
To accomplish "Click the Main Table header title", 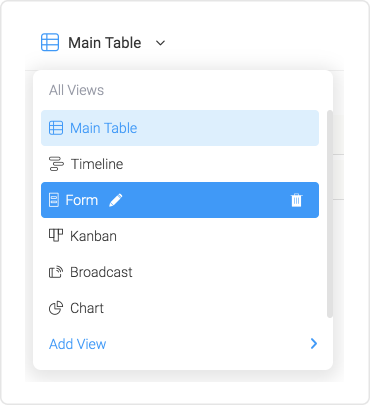I will click(x=105, y=43).
